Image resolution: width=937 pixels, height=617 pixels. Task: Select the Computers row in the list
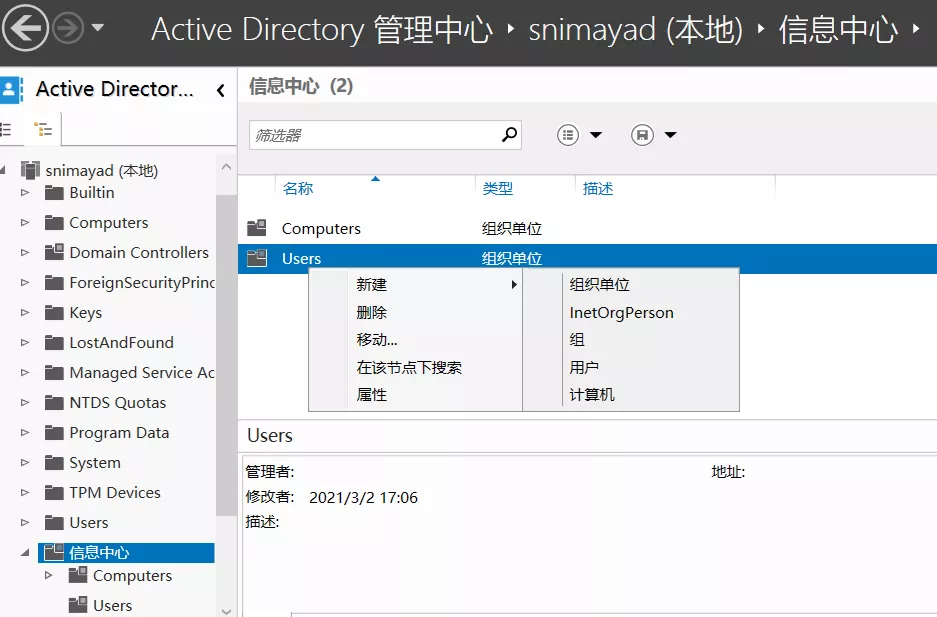click(x=321, y=229)
